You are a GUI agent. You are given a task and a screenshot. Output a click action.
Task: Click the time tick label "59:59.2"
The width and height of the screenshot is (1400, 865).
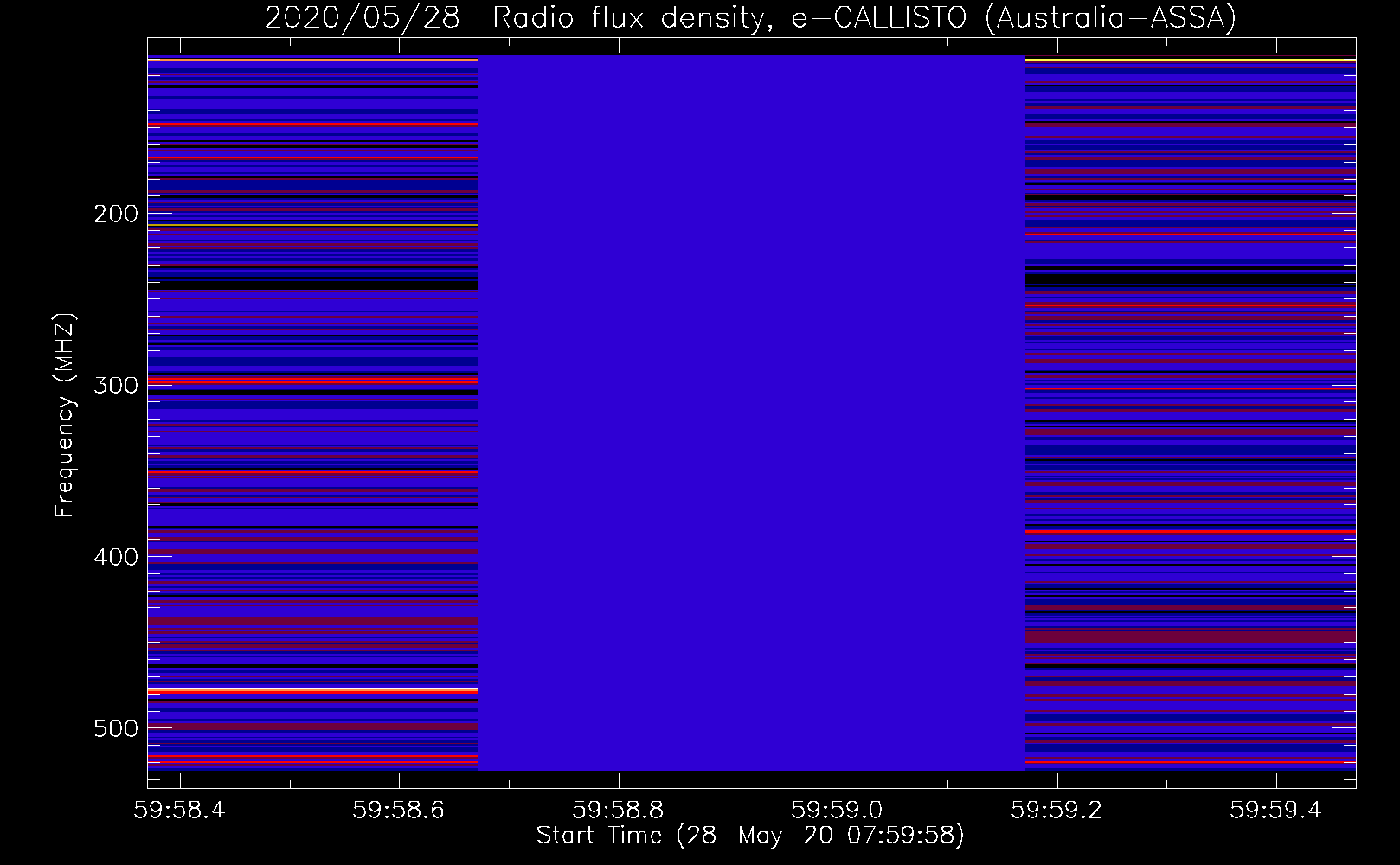pyautogui.click(x=1056, y=810)
